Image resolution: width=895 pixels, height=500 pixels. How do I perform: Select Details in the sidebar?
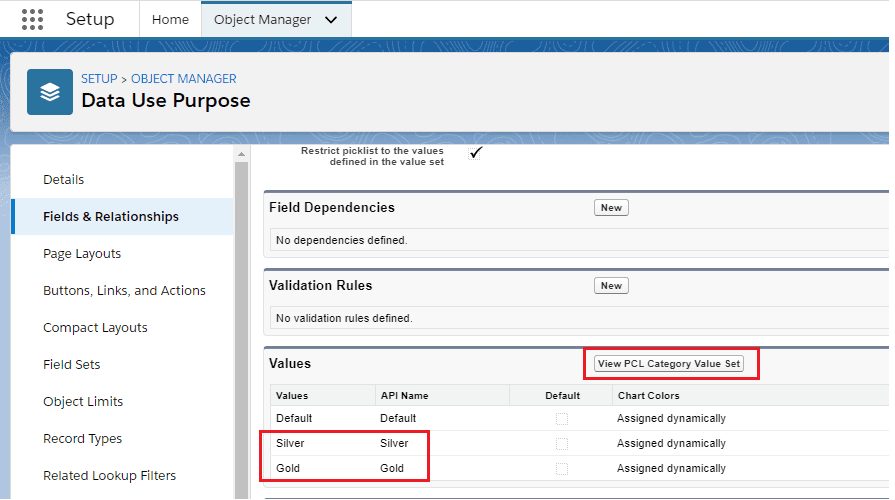click(x=64, y=180)
